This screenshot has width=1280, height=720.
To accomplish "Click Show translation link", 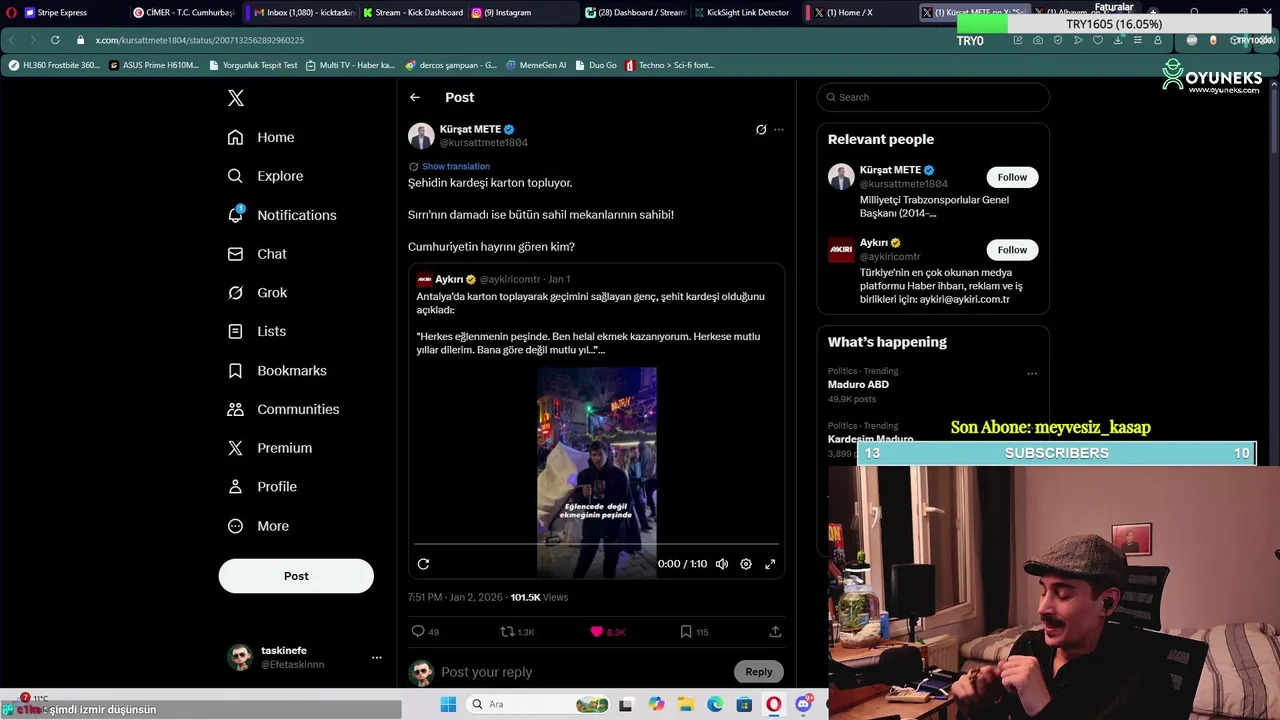I will 456,166.
